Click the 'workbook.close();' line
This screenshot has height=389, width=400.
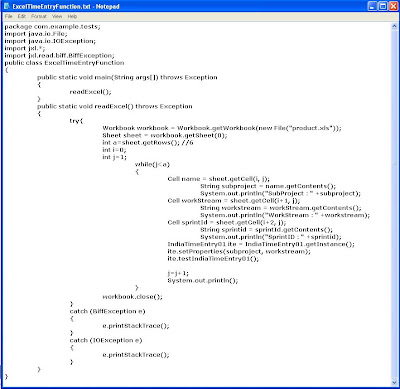[132, 297]
